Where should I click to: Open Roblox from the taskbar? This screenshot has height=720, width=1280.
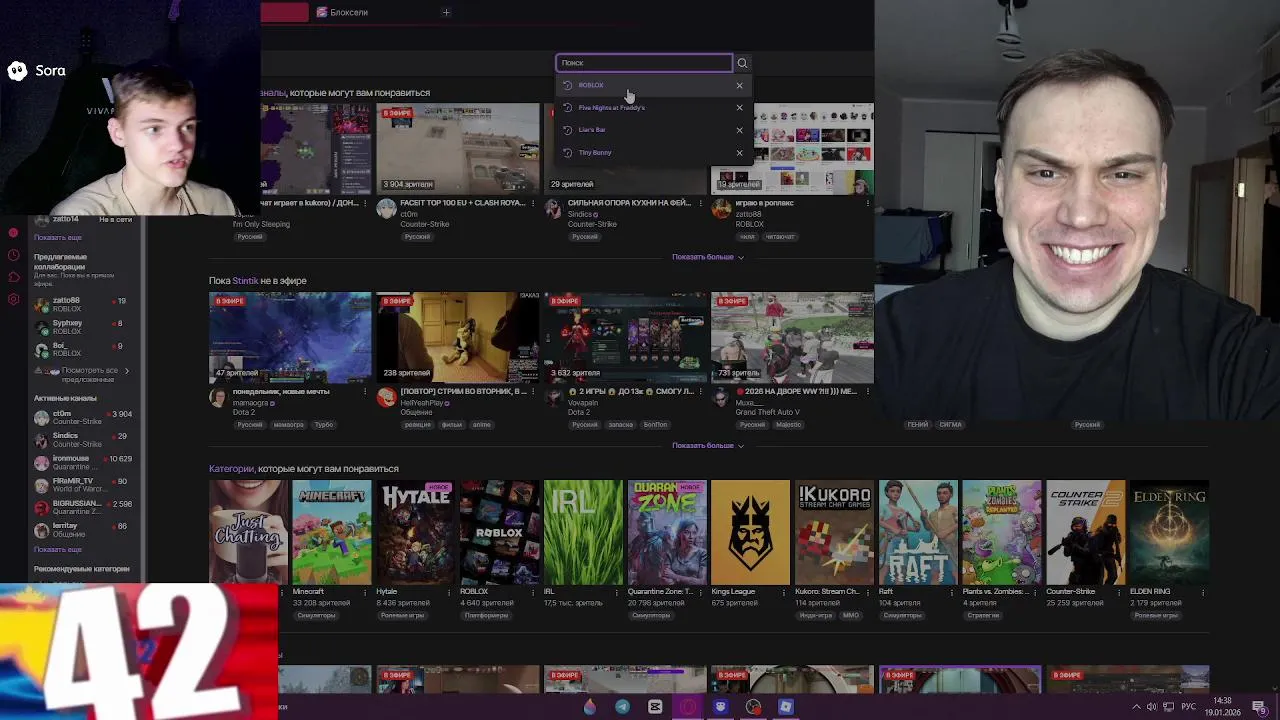(x=786, y=707)
